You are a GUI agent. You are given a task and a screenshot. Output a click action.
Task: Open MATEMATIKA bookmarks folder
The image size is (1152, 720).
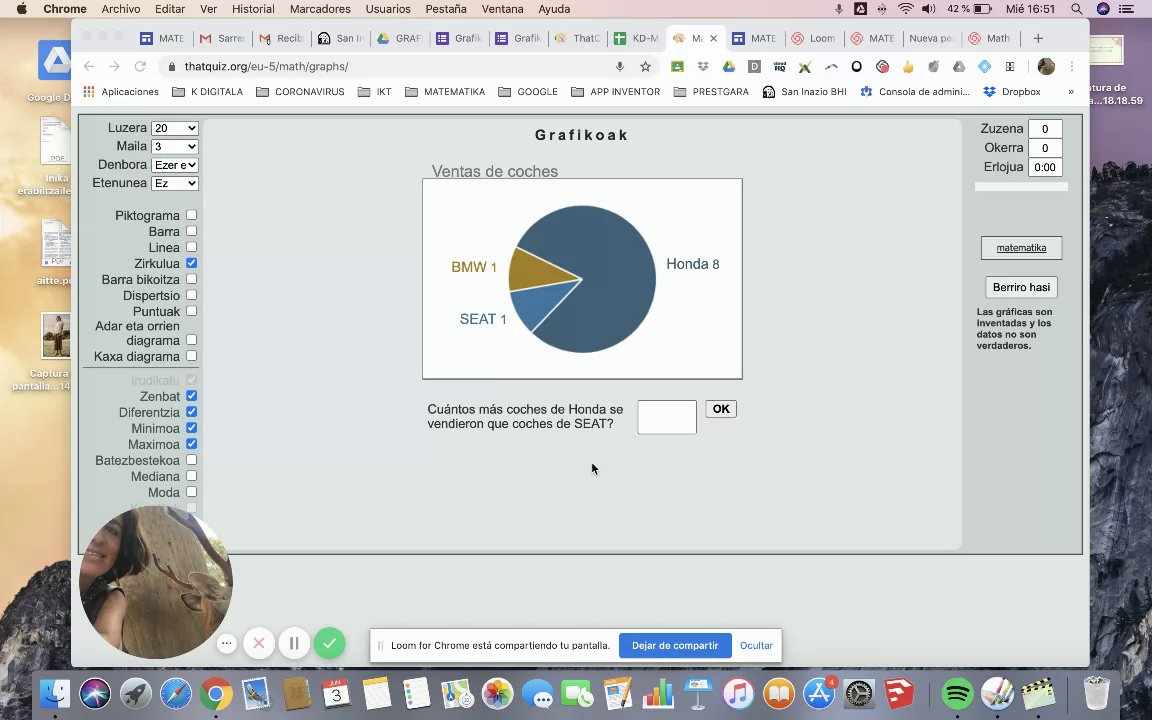[445, 92]
